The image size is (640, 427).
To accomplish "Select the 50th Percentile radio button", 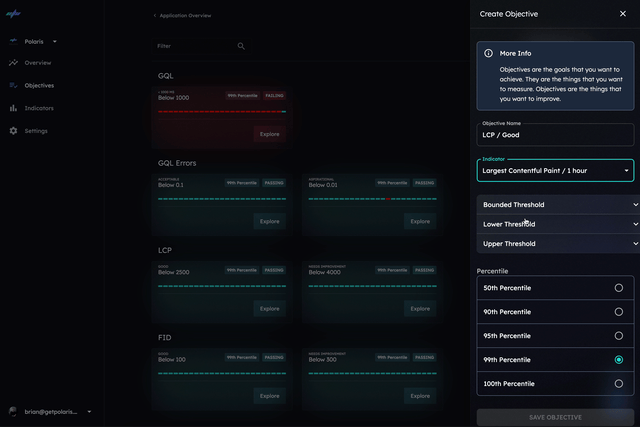I will (619, 288).
